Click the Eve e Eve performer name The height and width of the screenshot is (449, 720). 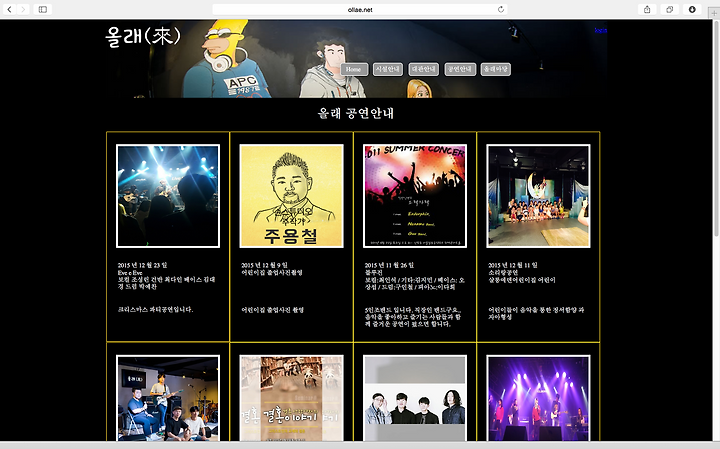point(130,273)
